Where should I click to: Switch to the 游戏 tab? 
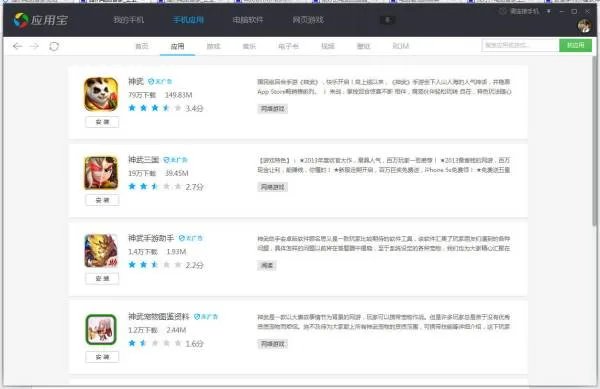tap(213, 46)
